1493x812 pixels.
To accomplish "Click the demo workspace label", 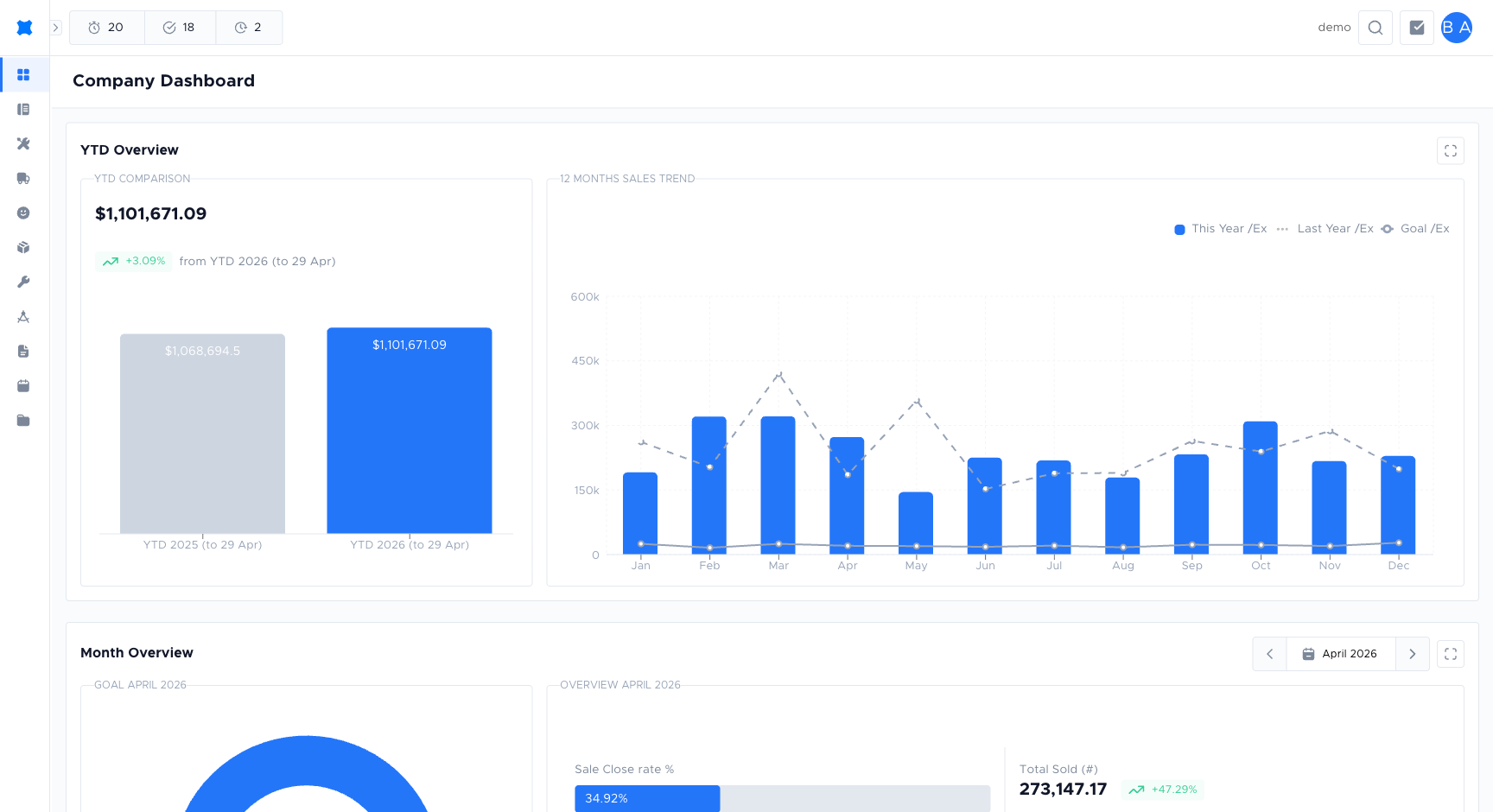I will pos(1334,28).
